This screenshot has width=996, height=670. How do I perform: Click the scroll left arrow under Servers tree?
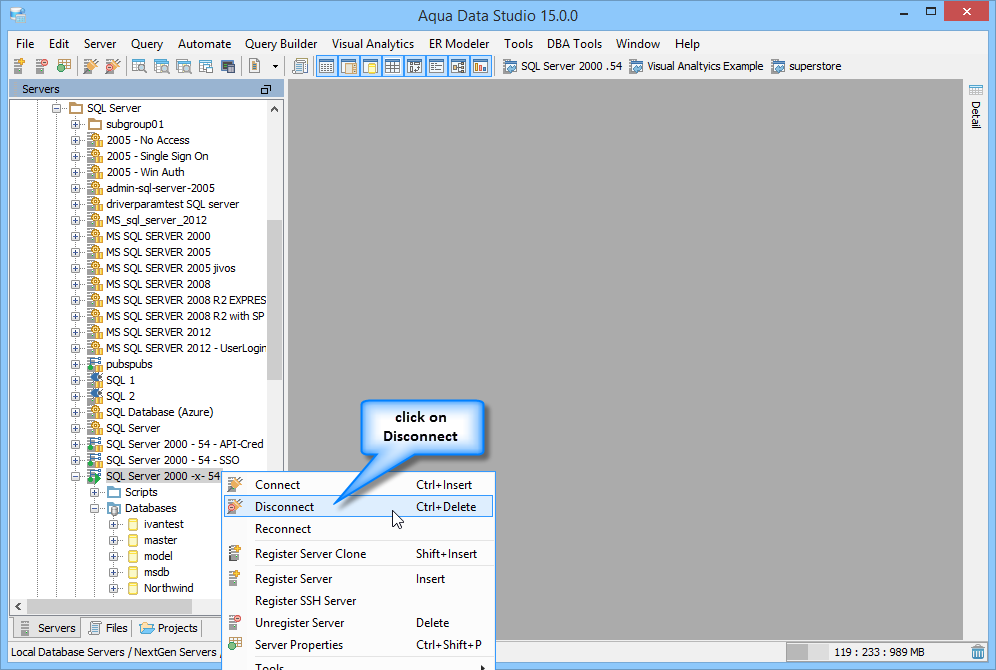tap(18, 606)
